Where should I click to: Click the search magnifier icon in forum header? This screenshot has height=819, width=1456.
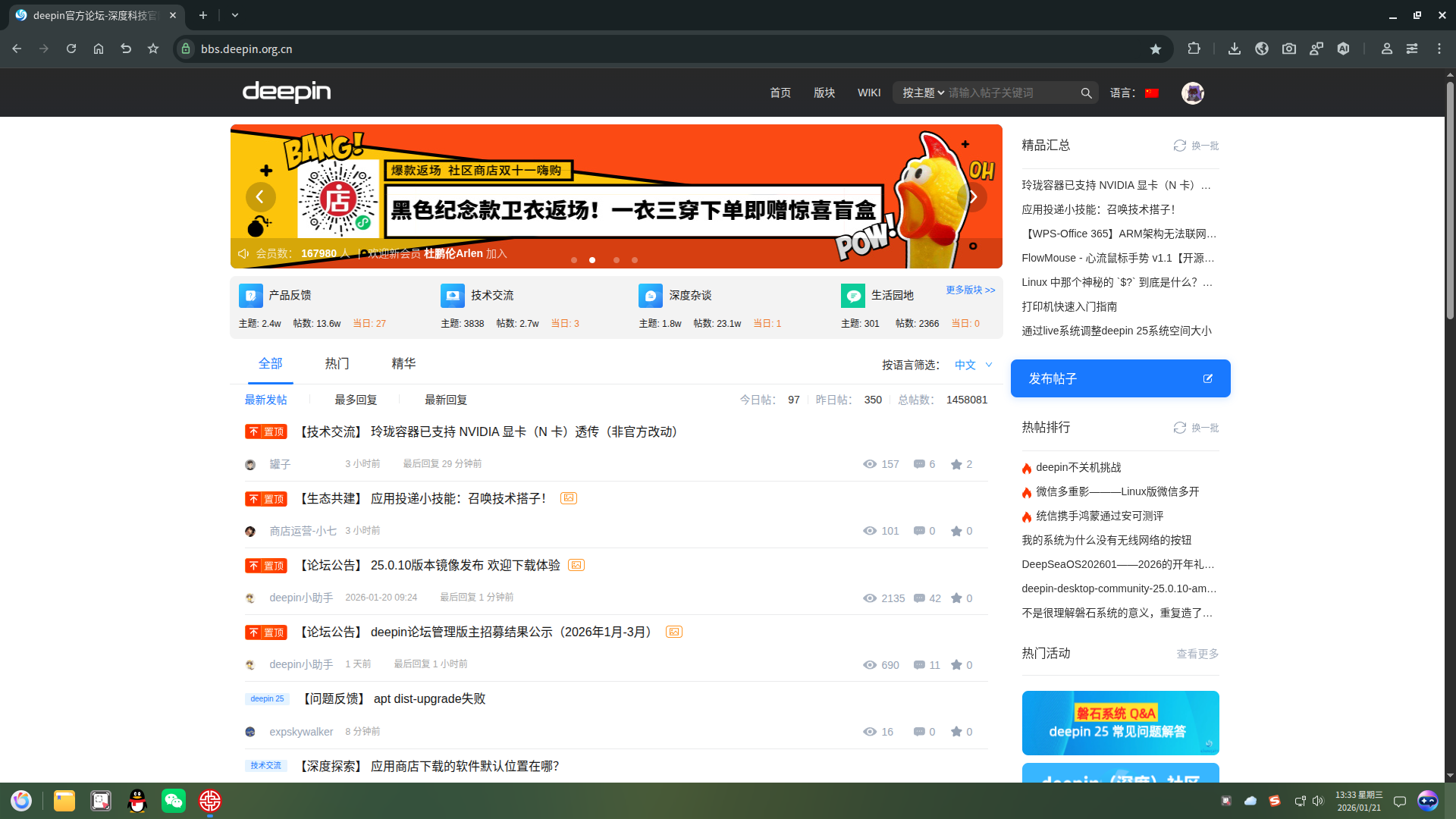(1086, 93)
